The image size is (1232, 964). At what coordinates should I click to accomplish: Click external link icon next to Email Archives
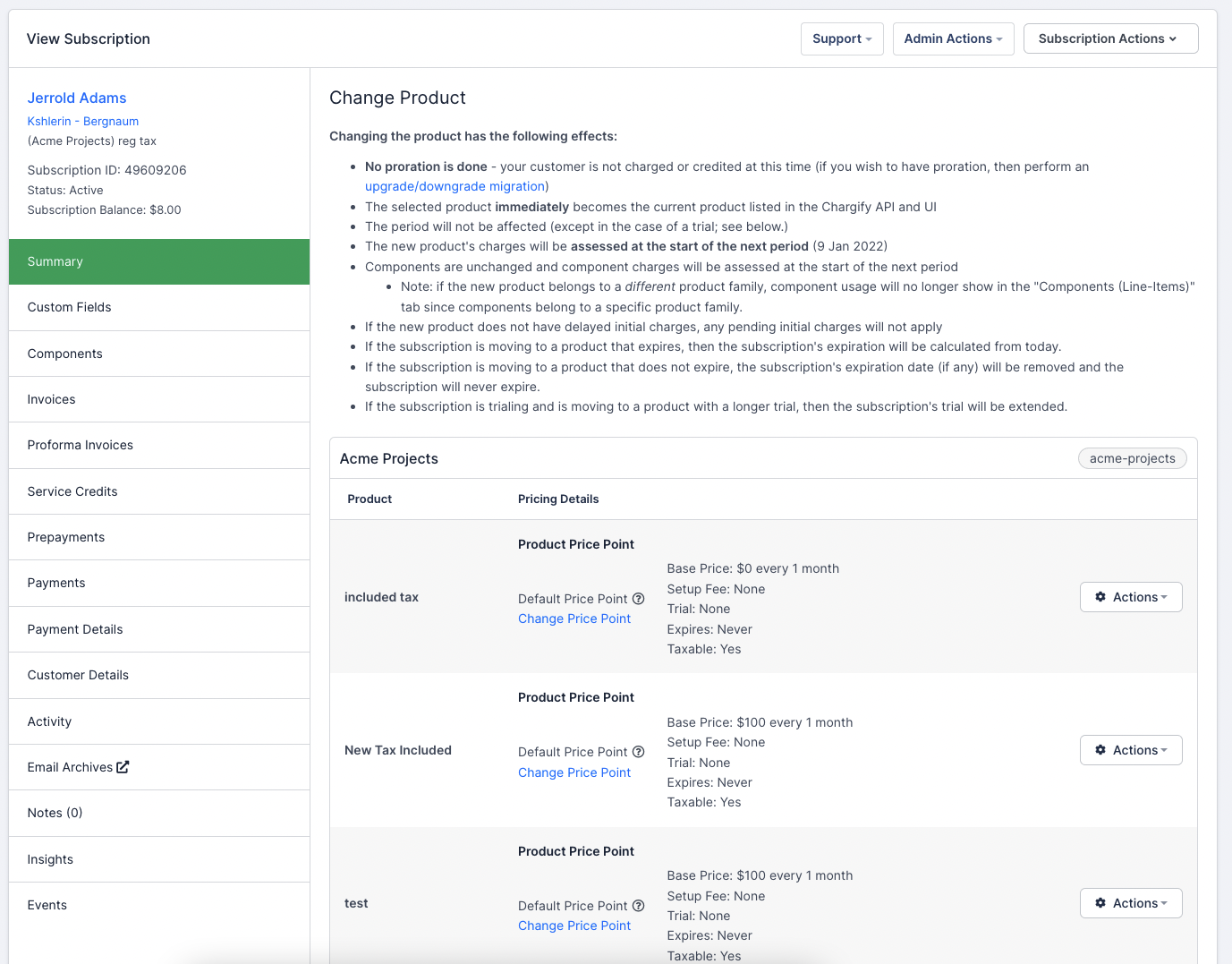click(123, 767)
